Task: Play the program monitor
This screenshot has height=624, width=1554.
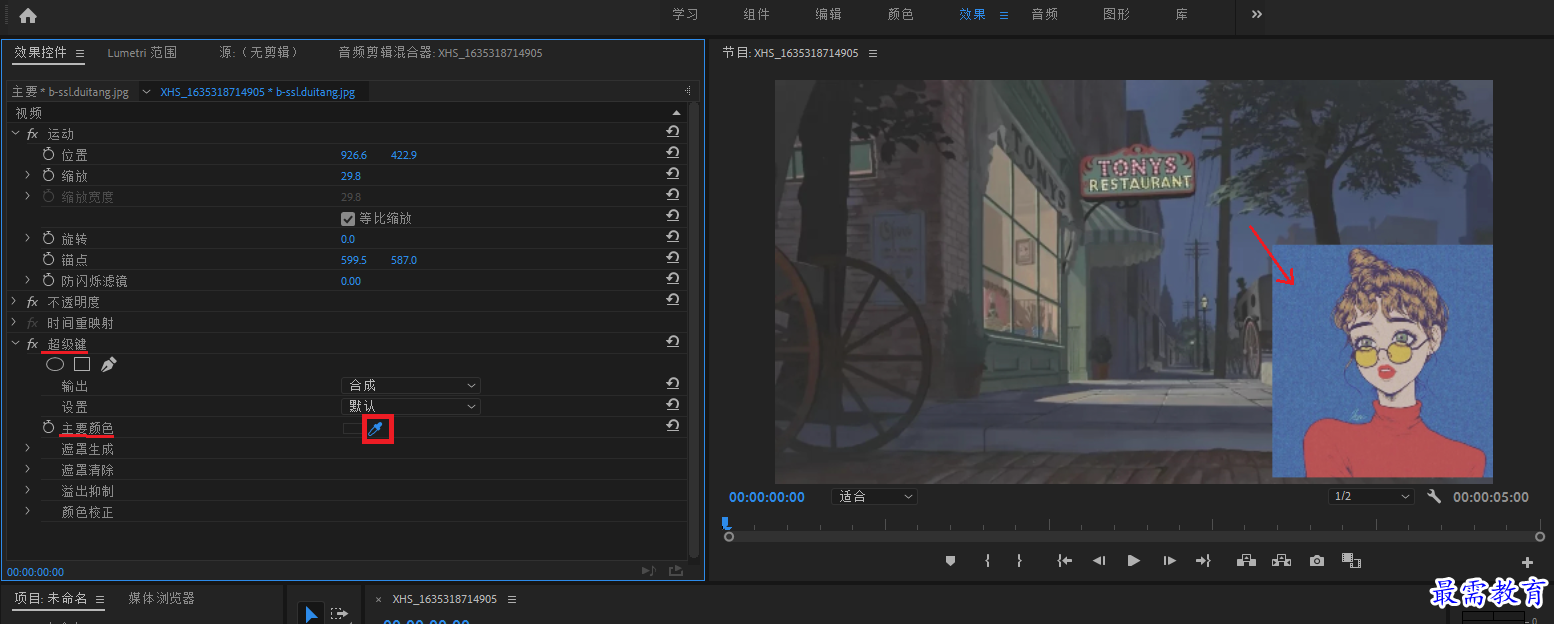Action: [1133, 561]
